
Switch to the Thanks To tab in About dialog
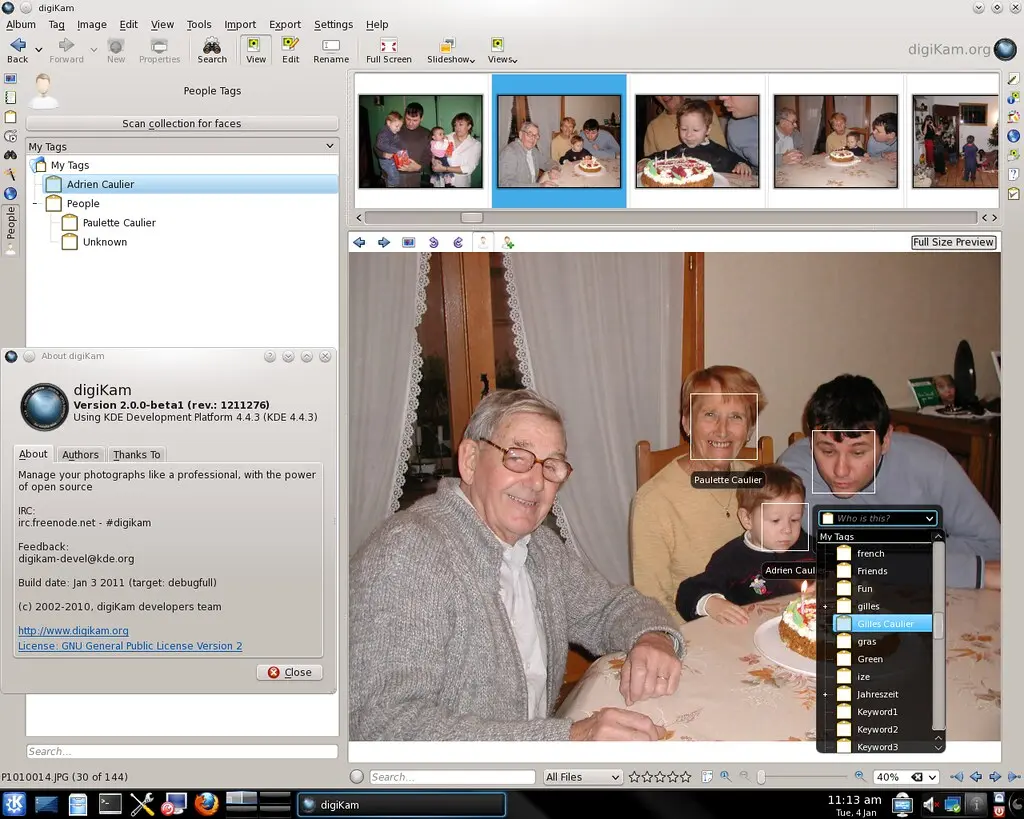[x=136, y=454]
